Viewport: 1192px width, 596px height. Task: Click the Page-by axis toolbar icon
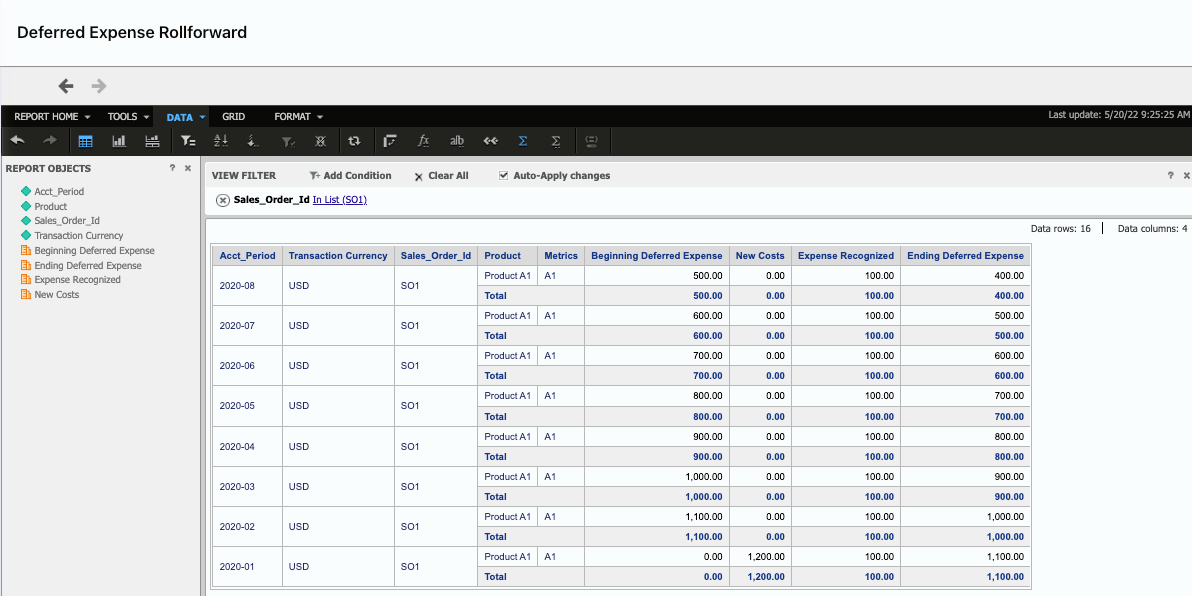pos(391,141)
